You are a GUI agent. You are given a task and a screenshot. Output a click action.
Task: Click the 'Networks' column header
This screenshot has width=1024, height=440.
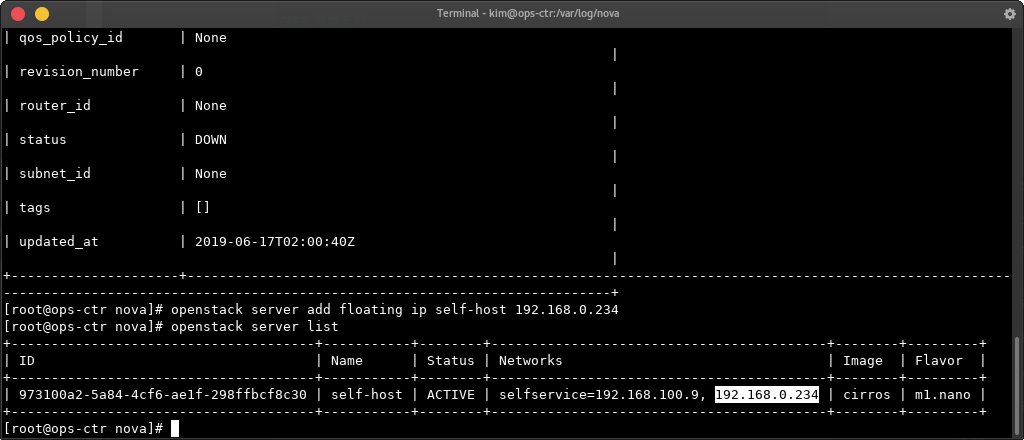[x=530, y=360]
